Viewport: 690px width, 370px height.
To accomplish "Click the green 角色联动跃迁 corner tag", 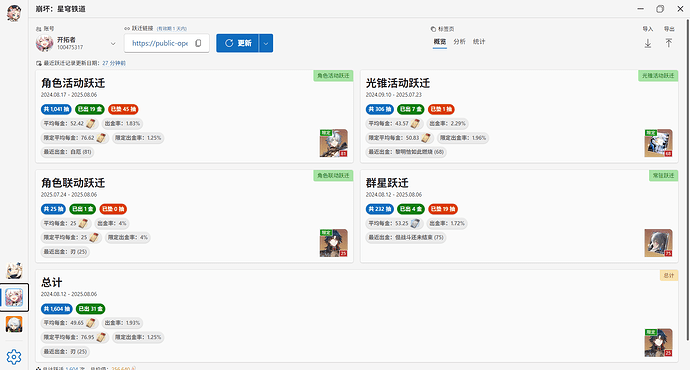I will pyautogui.click(x=333, y=176).
